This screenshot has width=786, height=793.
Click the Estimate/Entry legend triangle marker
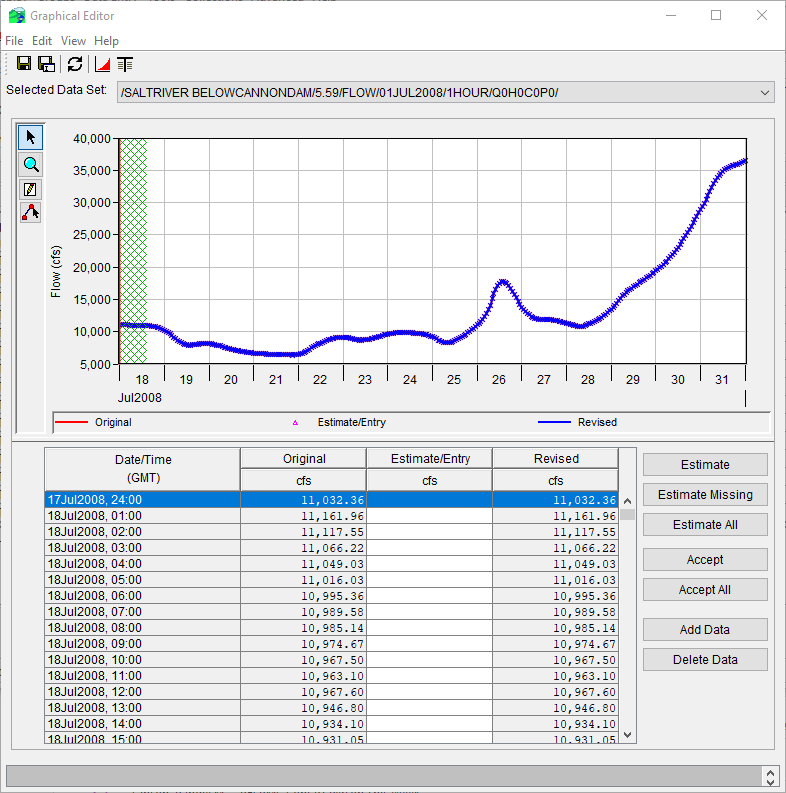click(295, 423)
